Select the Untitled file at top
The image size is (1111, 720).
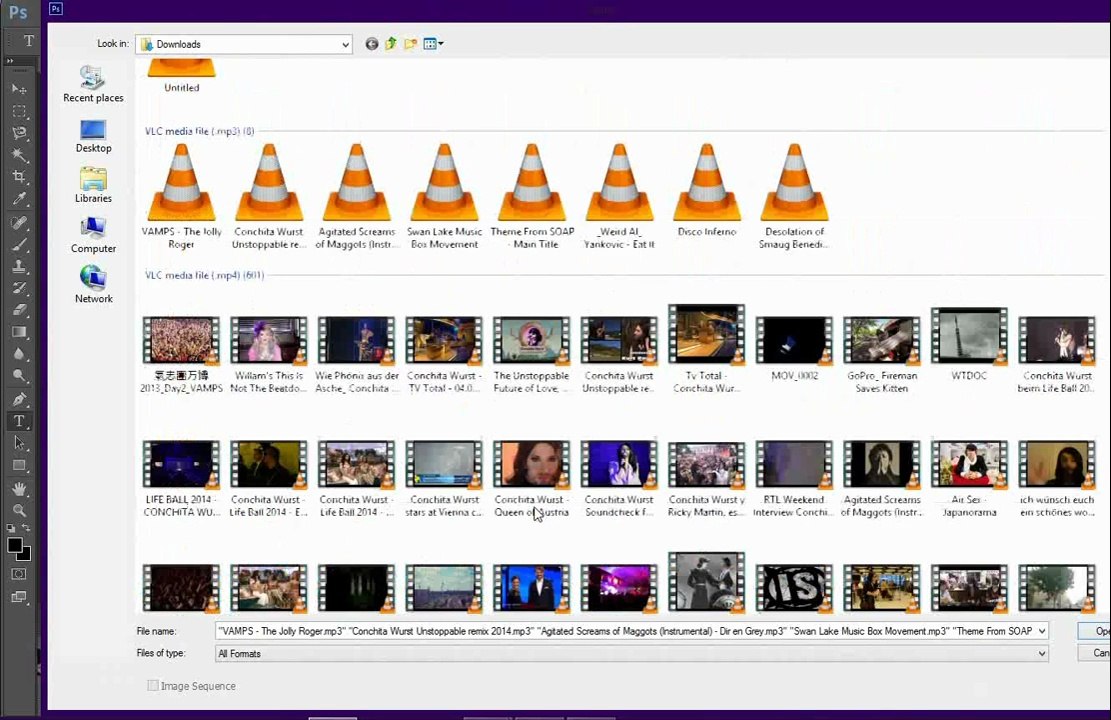coord(181,77)
